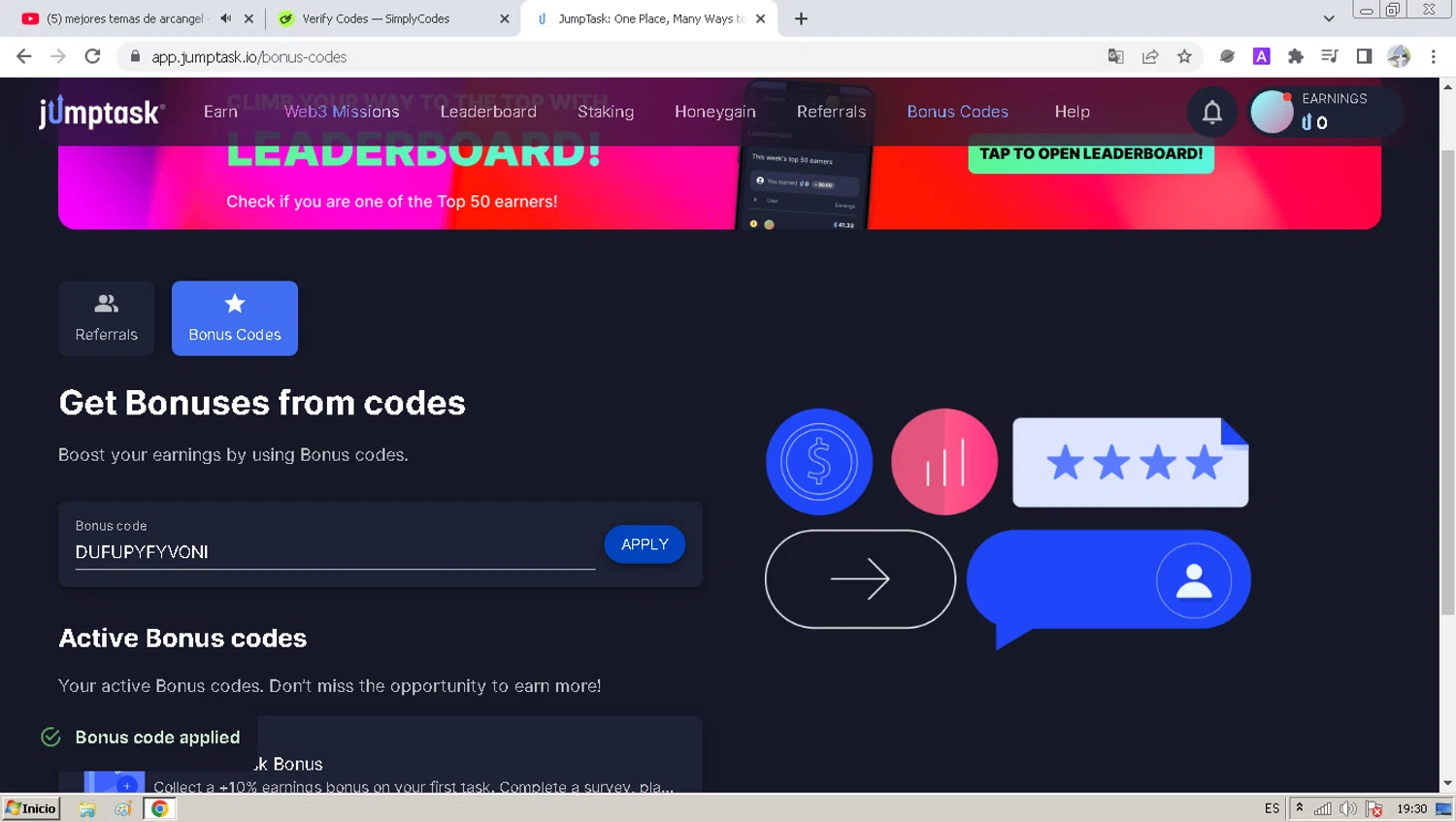Open the user avatar profile
This screenshot has height=822, width=1456.
click(1272, 112)
